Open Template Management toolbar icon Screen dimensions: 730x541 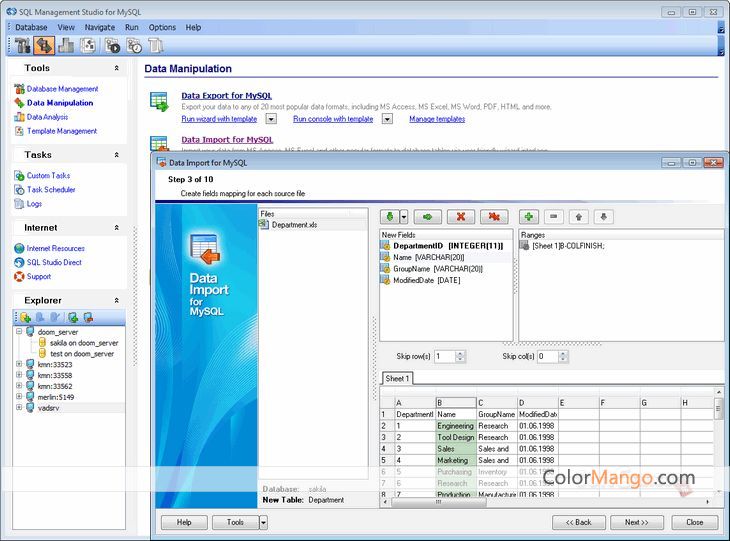(88, 46)
